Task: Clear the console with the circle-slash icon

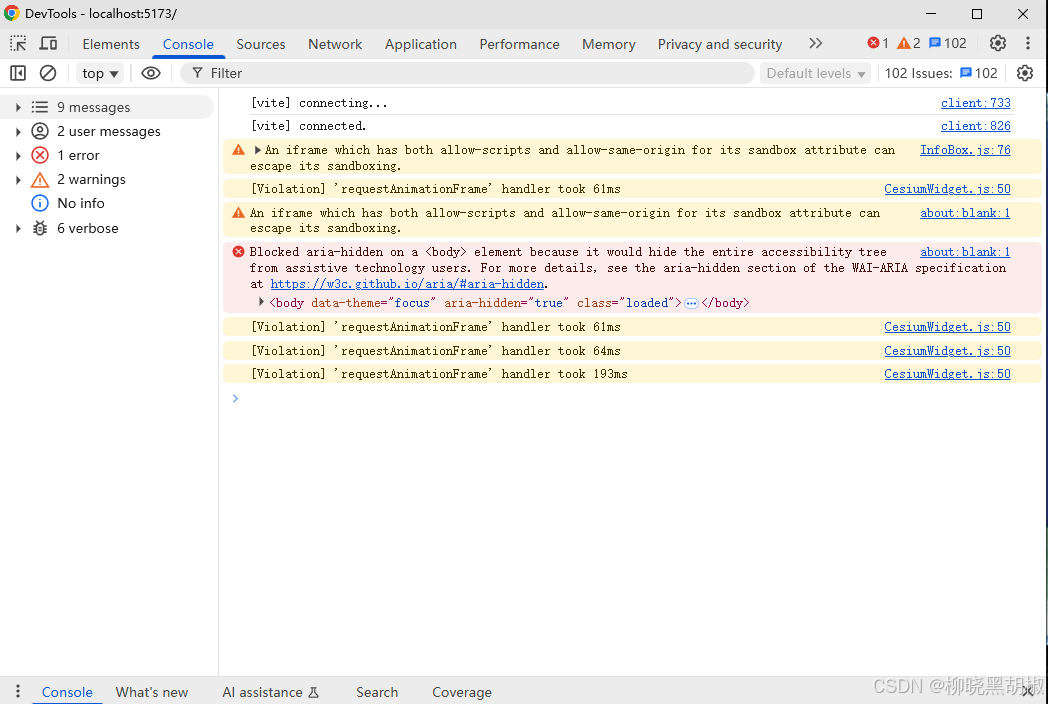Action: pyautogui.click(x=47, y=73)
